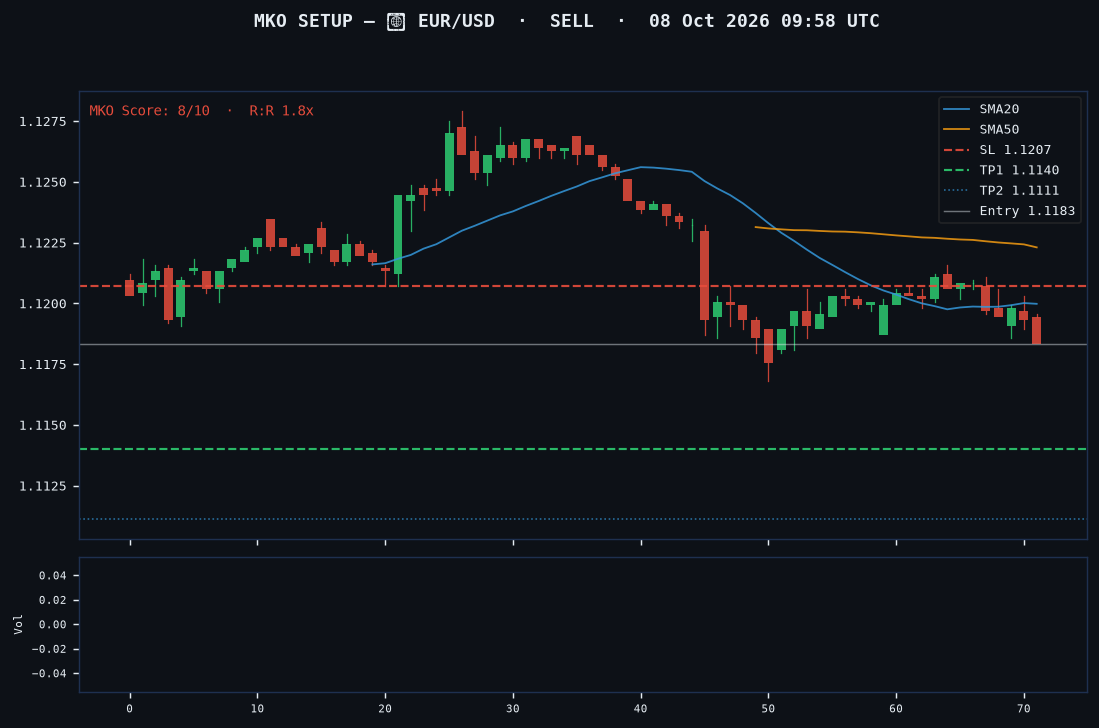Click the 50 x-axis tick label

[768, 709]
